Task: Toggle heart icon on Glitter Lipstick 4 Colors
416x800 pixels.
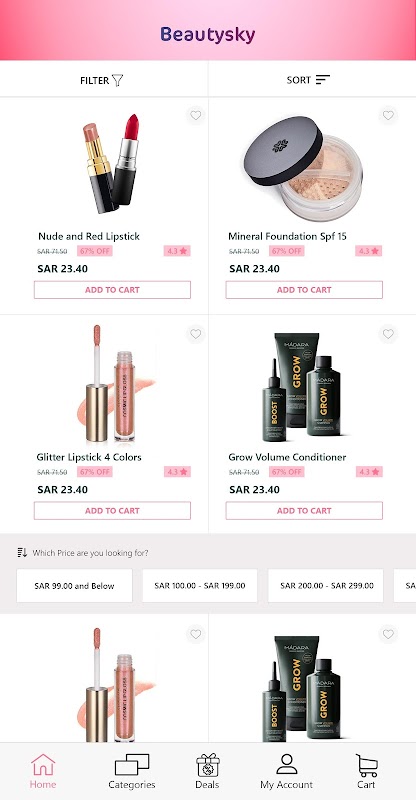Action: click(195, 334)
